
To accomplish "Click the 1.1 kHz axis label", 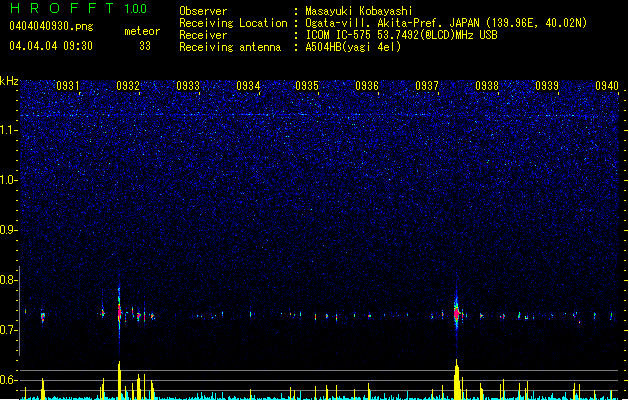I will point(9,130).
